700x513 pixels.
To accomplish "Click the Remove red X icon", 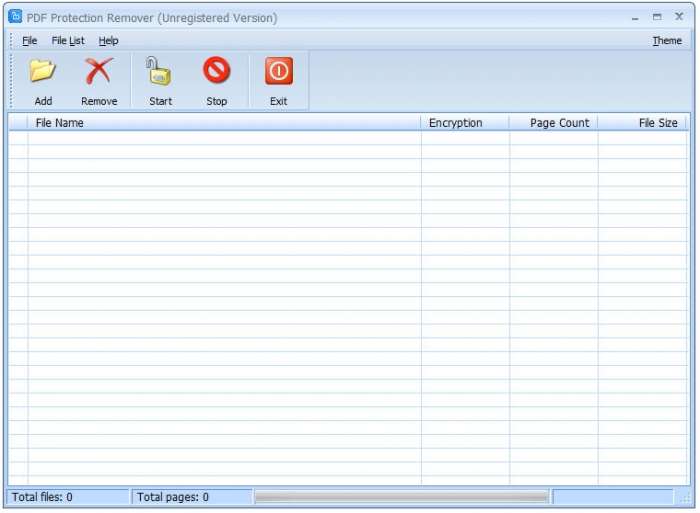I will click(x=99, y=71).
